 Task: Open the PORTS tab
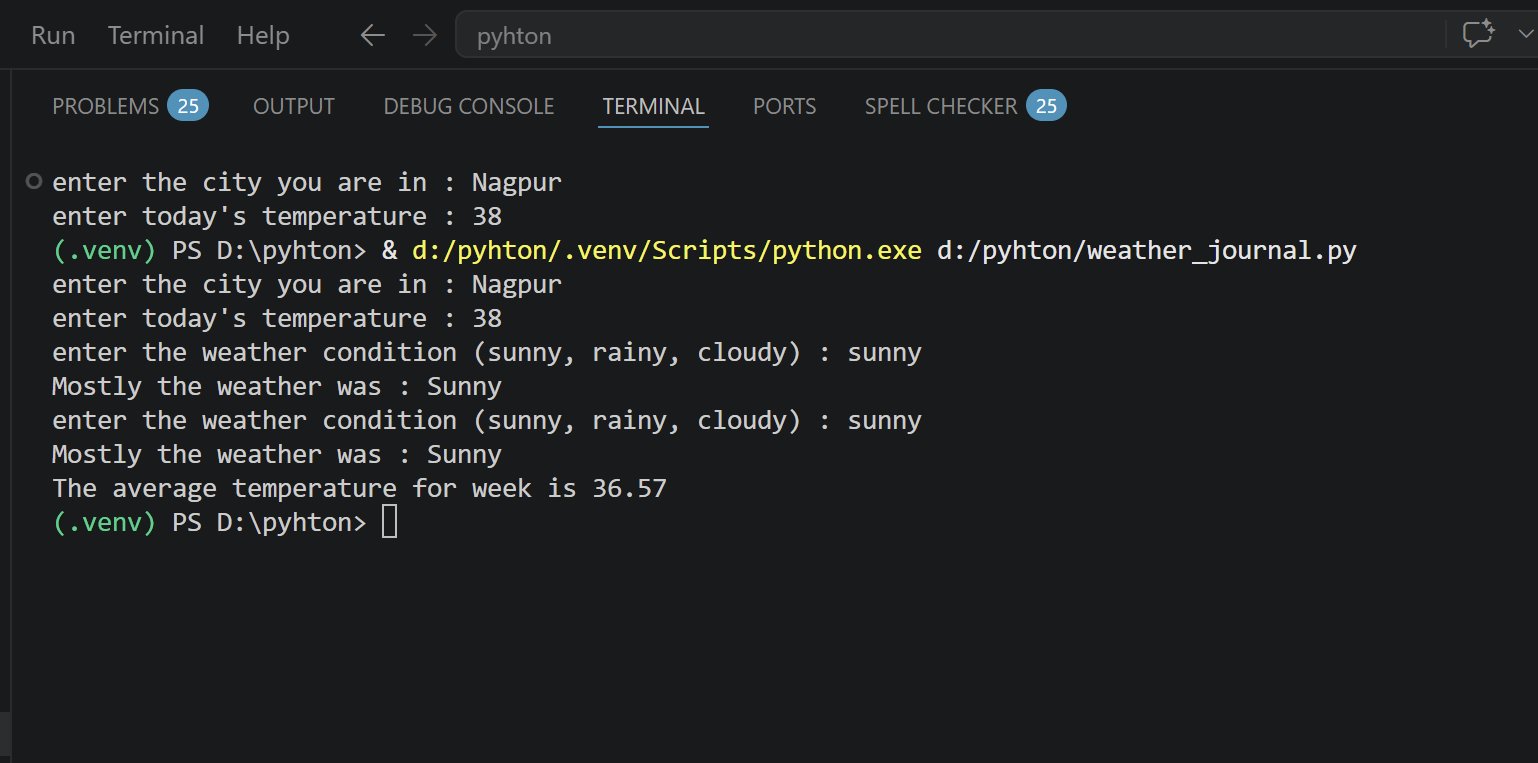click(x=784, y=106)
